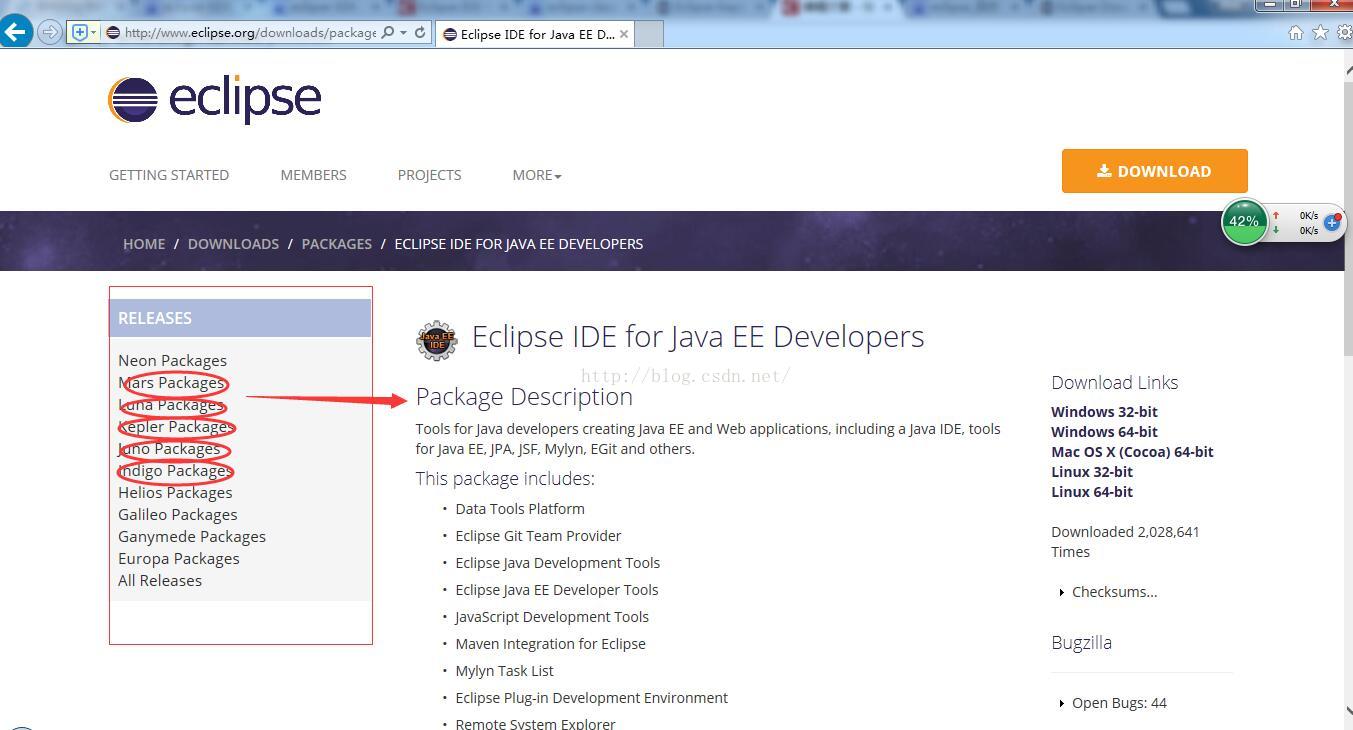Open Europa Packages release

(x=179, y=558)
